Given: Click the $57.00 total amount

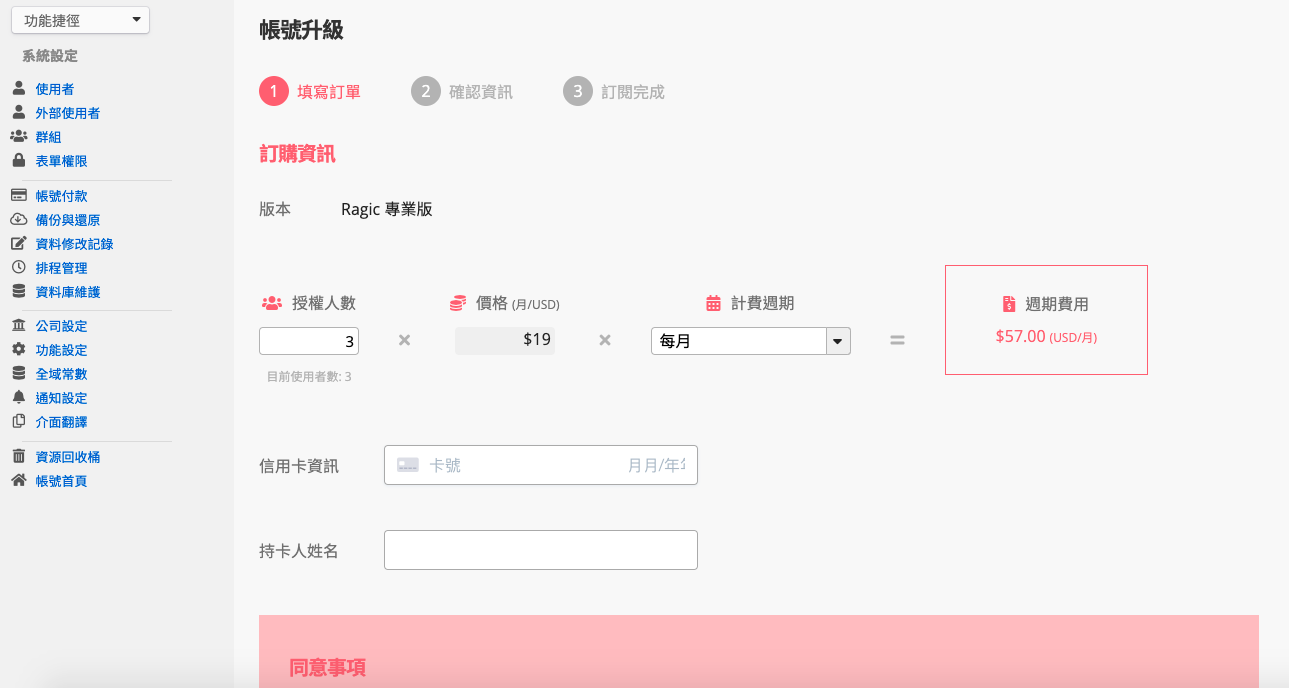Looking at the screenshot, I should coord(1020,337).
